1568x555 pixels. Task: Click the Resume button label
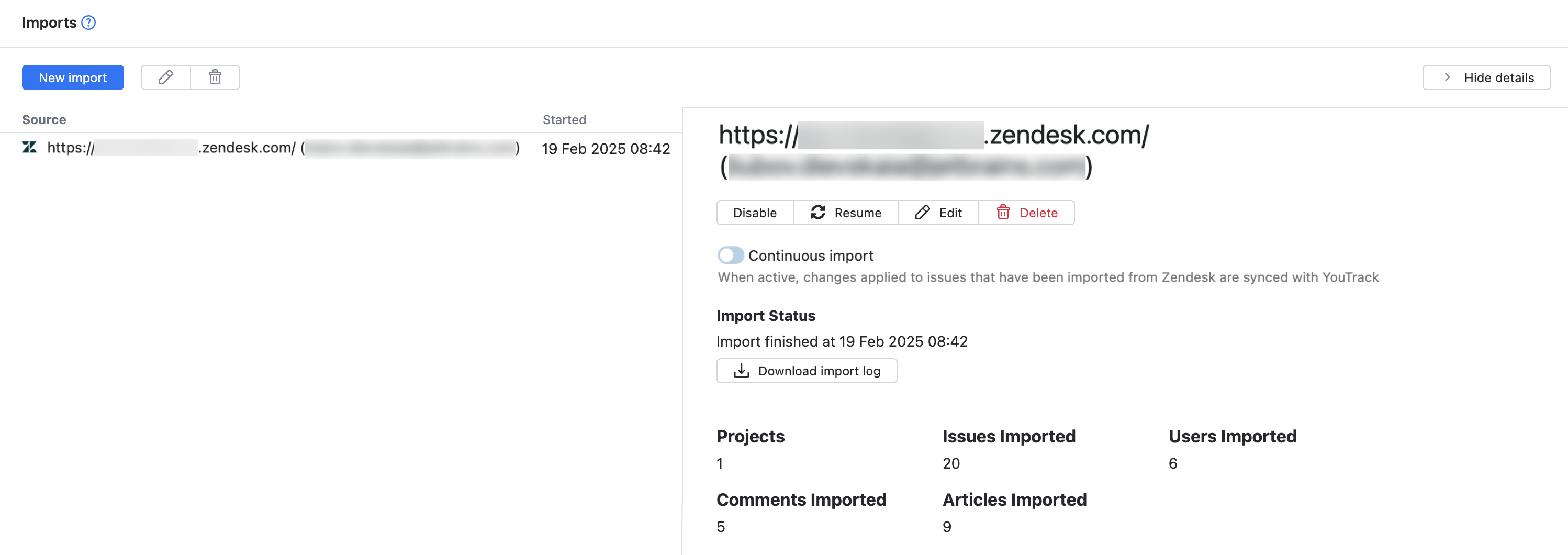pyautogui.click(x=858, y=213)
